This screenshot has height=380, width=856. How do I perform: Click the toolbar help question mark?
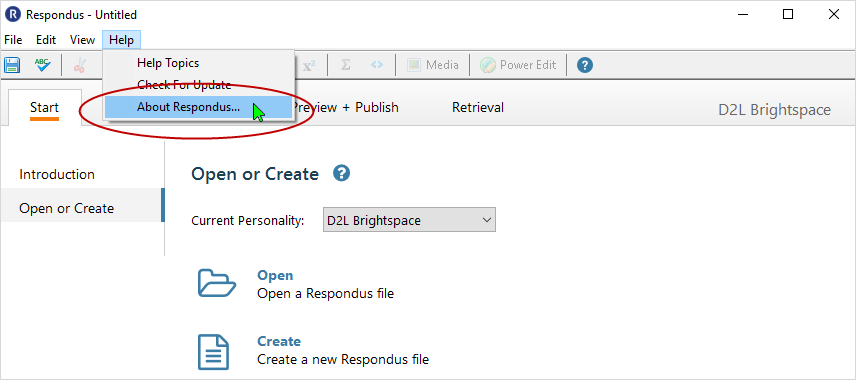585,65
